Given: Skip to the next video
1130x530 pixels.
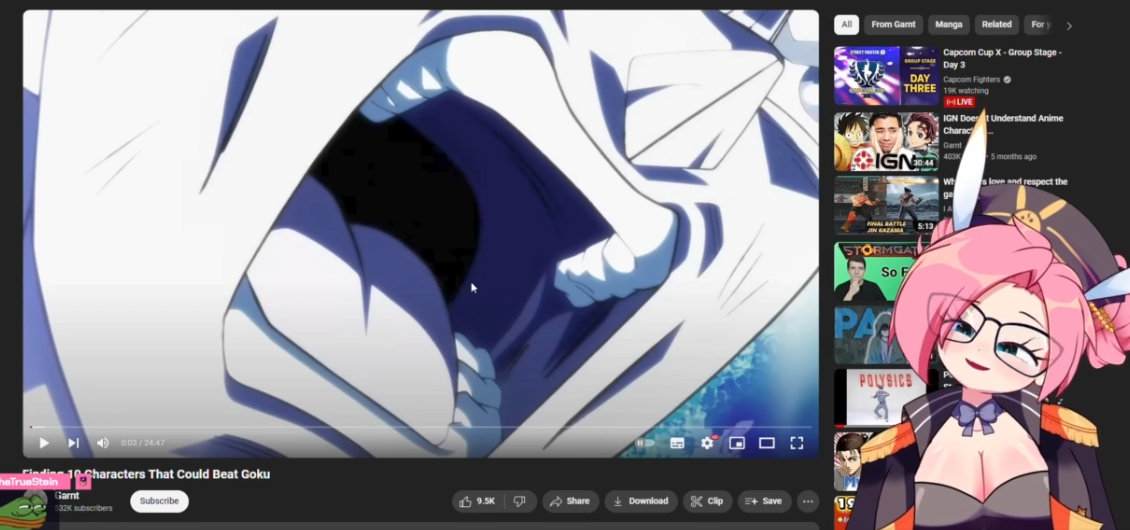Looking at the screenshot, I should [74, 443].
